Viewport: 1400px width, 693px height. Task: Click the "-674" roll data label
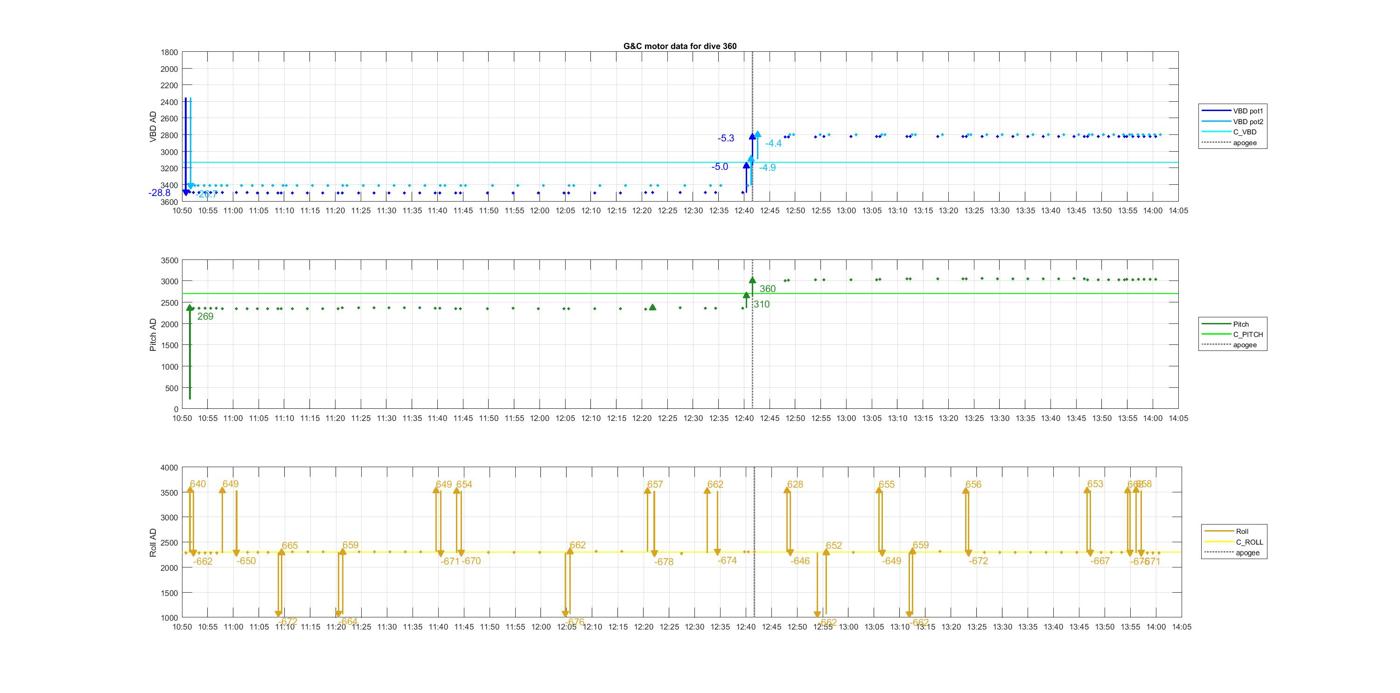[727, 561]
